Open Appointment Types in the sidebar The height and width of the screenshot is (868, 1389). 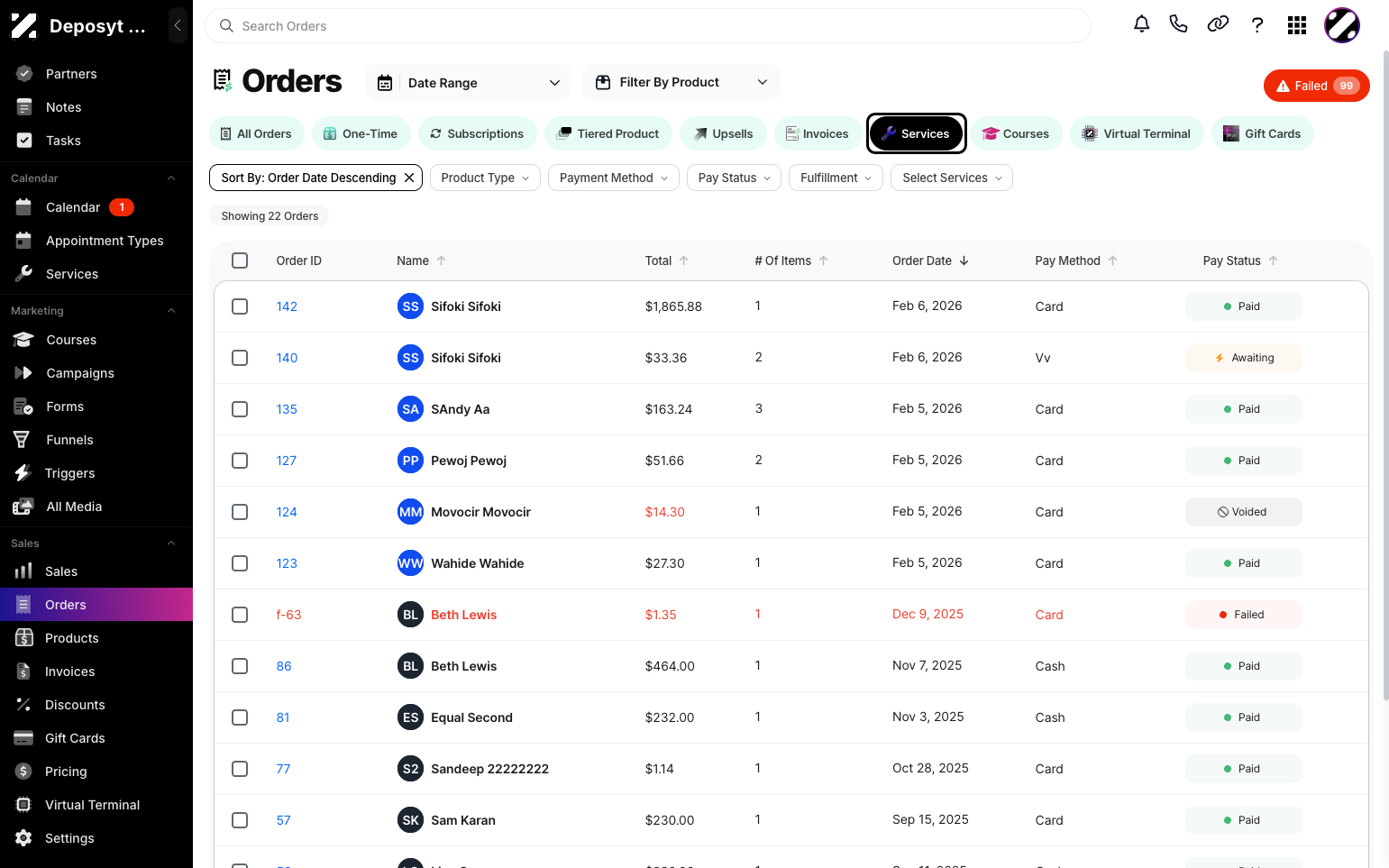coord(96,241)
